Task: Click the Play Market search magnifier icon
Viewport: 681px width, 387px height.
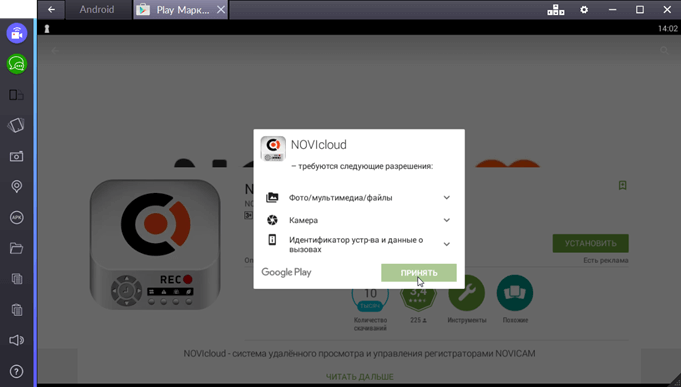Action: [x=664, y=51]
